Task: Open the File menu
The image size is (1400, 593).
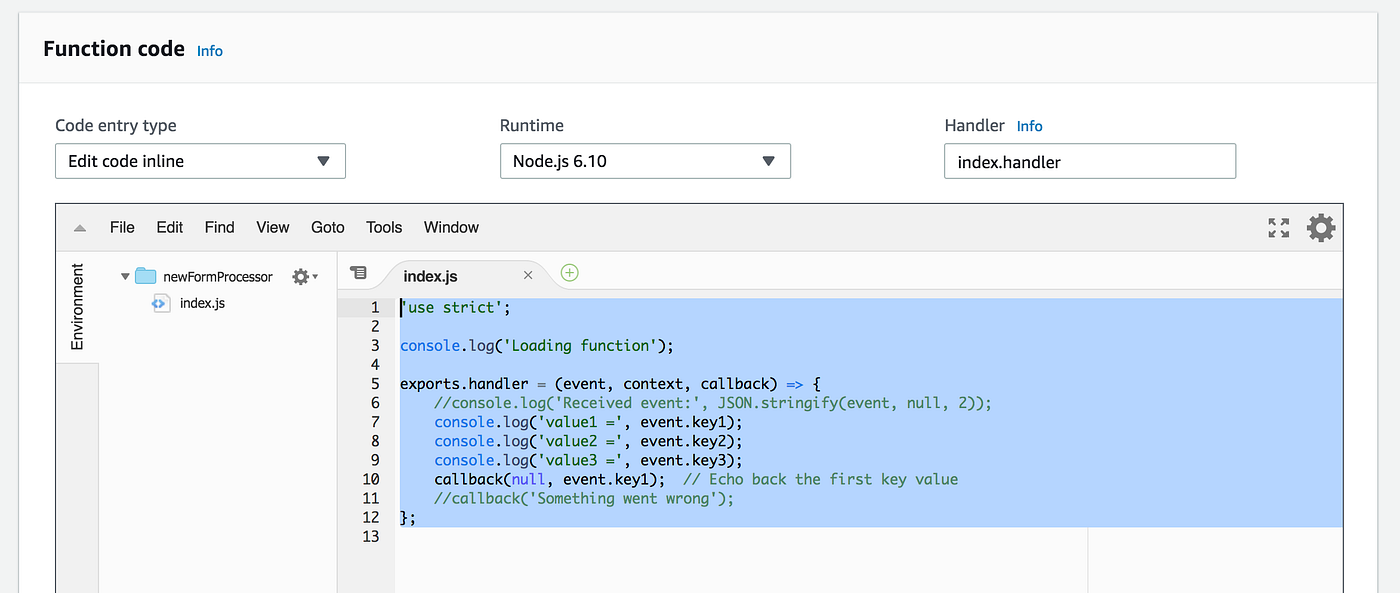Action: pos(122,227)
